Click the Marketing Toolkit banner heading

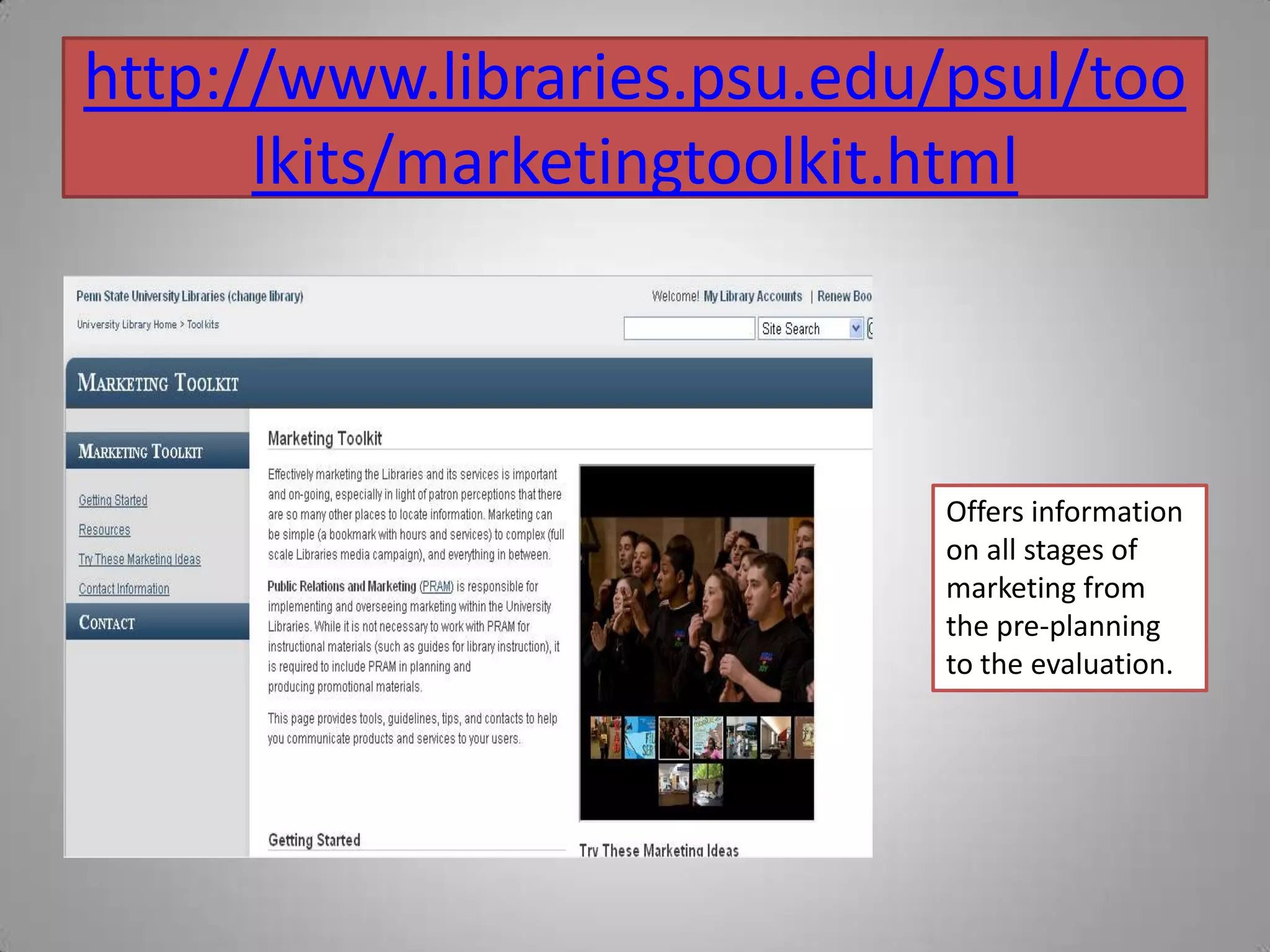click(x=158, y=383)
